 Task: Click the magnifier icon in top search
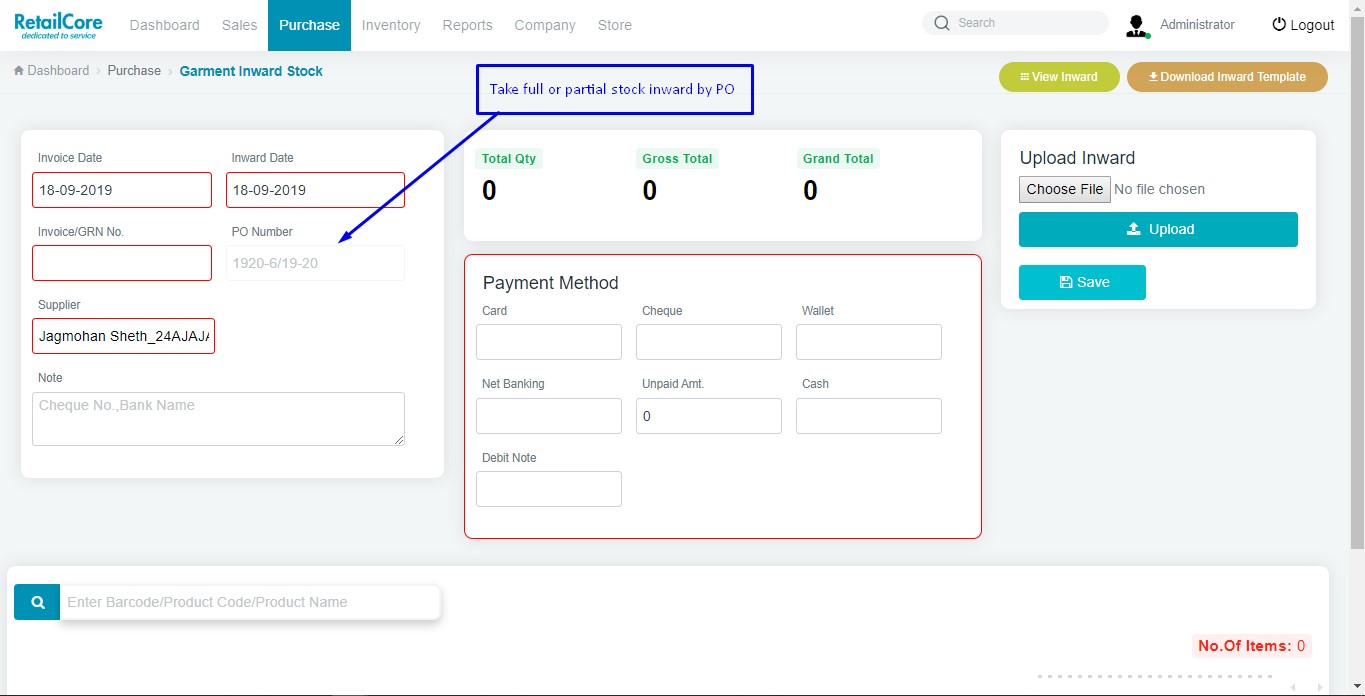click(941, 23)
